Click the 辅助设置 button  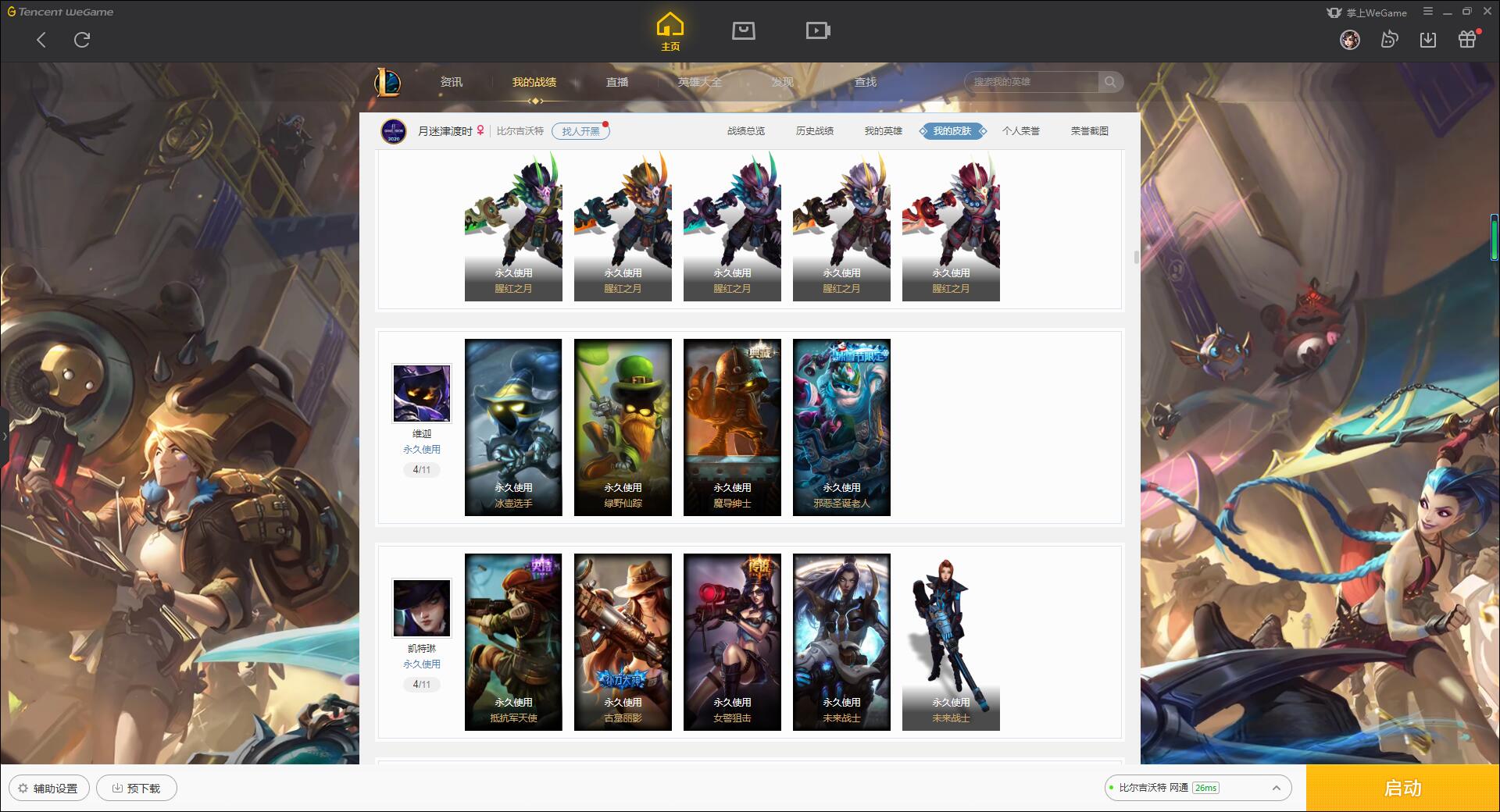48,788
